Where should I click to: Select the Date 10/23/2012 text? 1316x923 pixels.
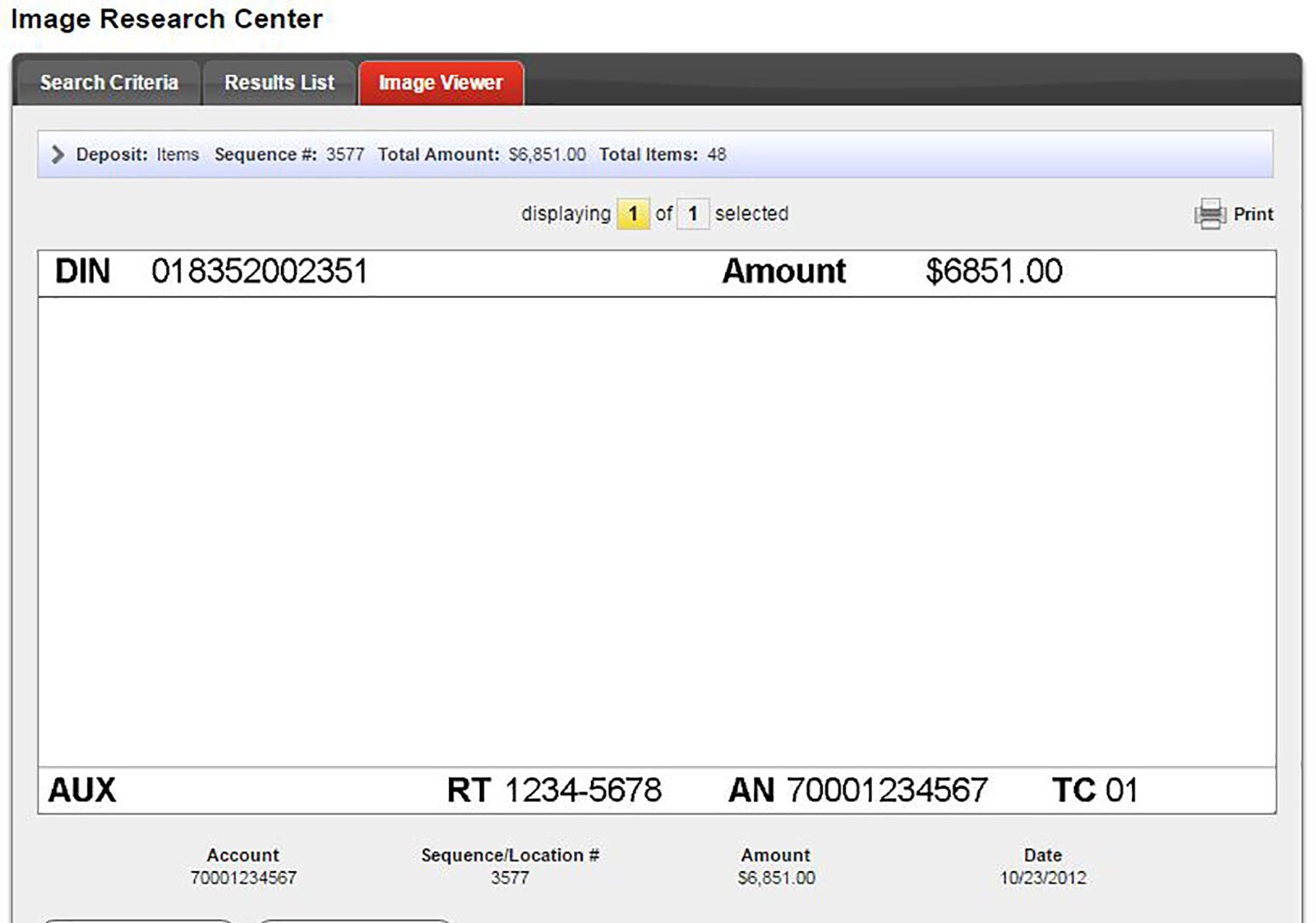1042,878
